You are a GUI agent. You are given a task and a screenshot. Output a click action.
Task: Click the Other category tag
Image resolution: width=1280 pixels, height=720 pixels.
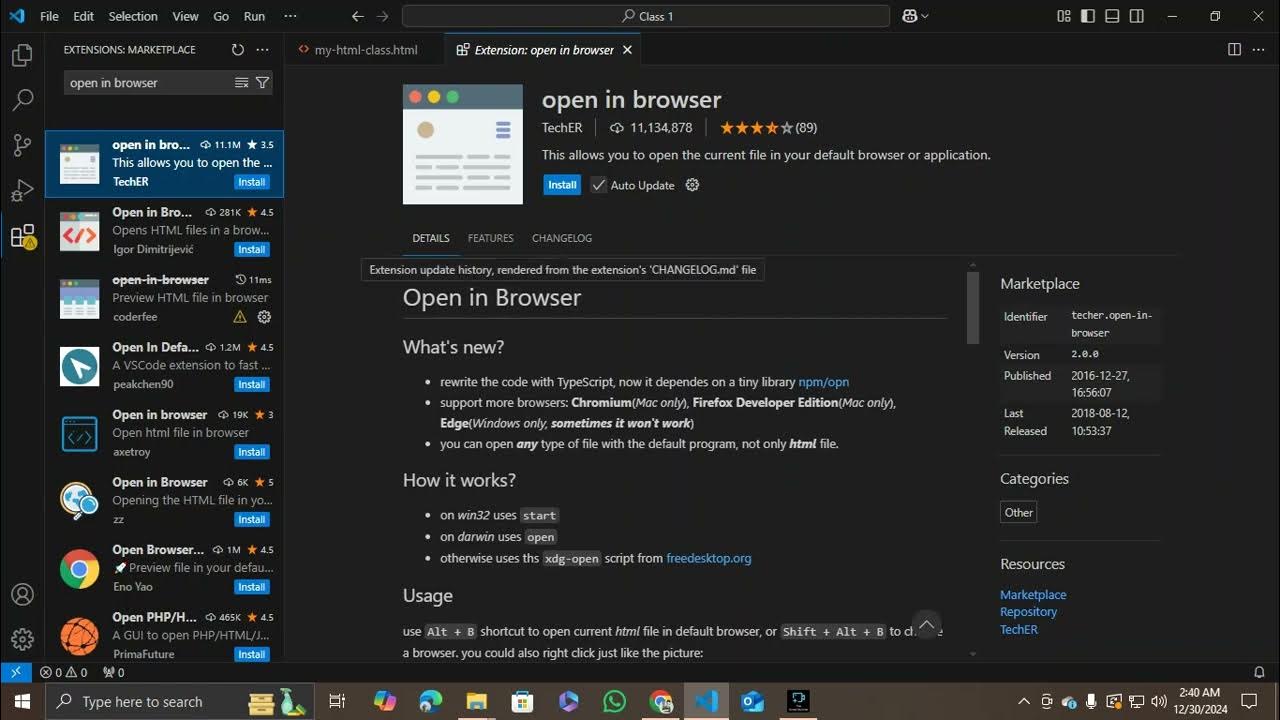click(1019, 512)
